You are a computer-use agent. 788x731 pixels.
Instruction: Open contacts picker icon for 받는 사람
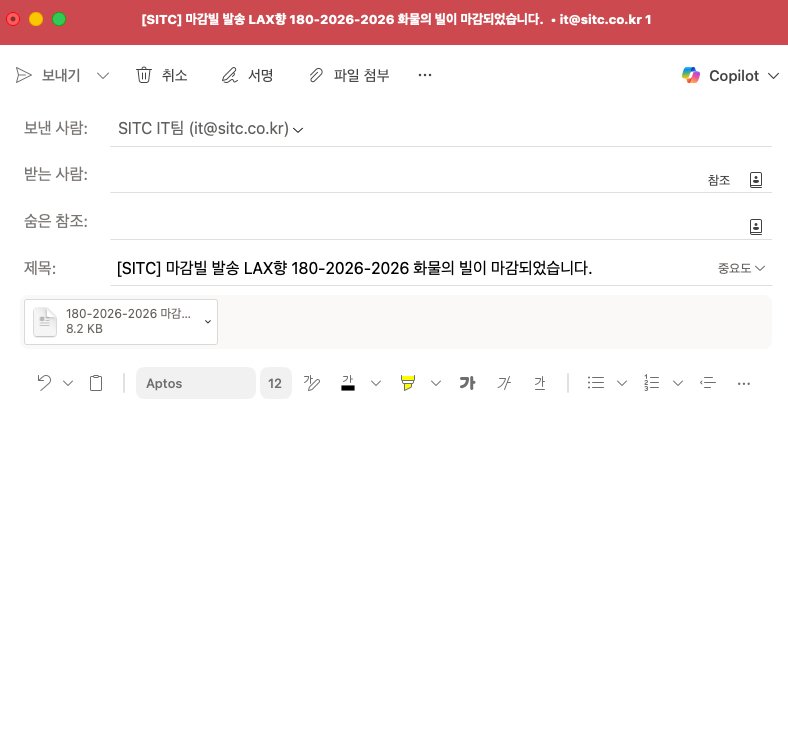(x=756, y=180)
